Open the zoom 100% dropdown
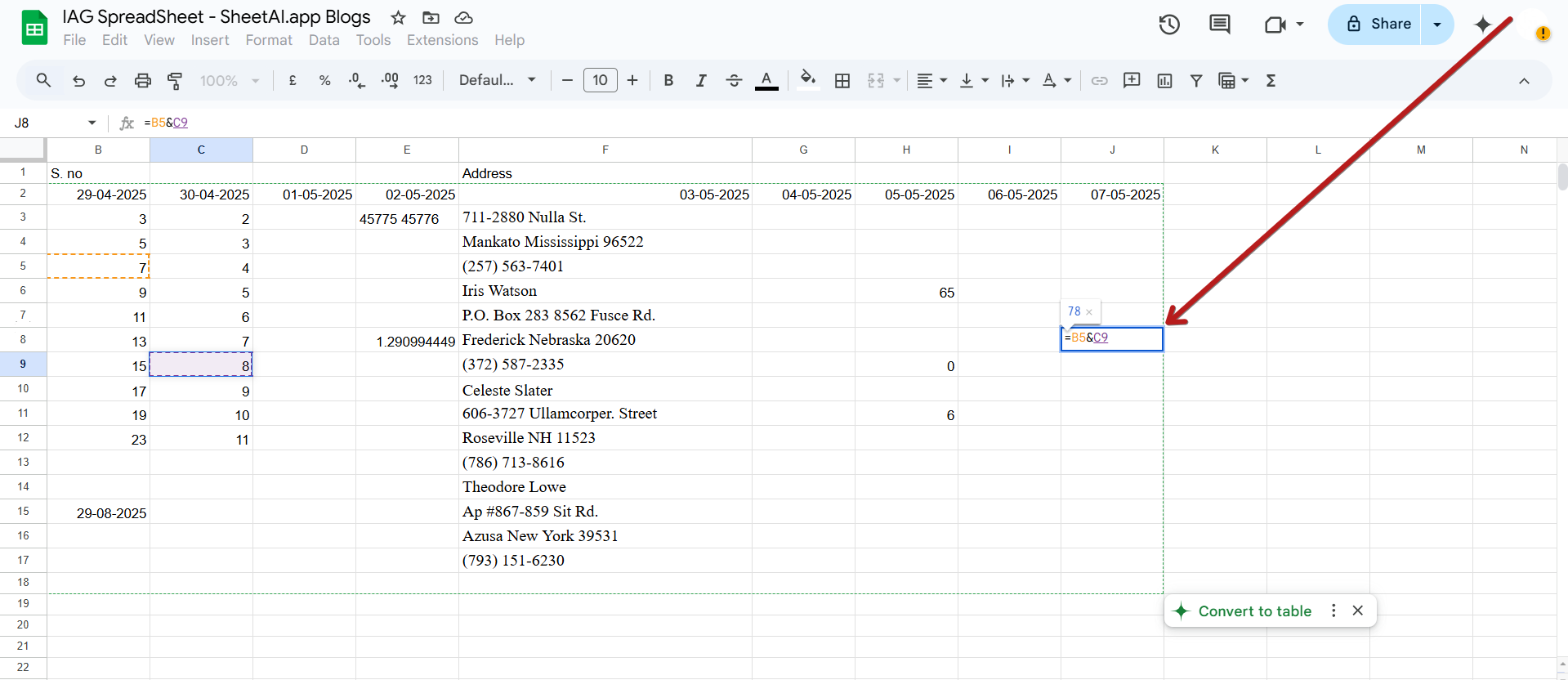 click(x=230, y=80)
